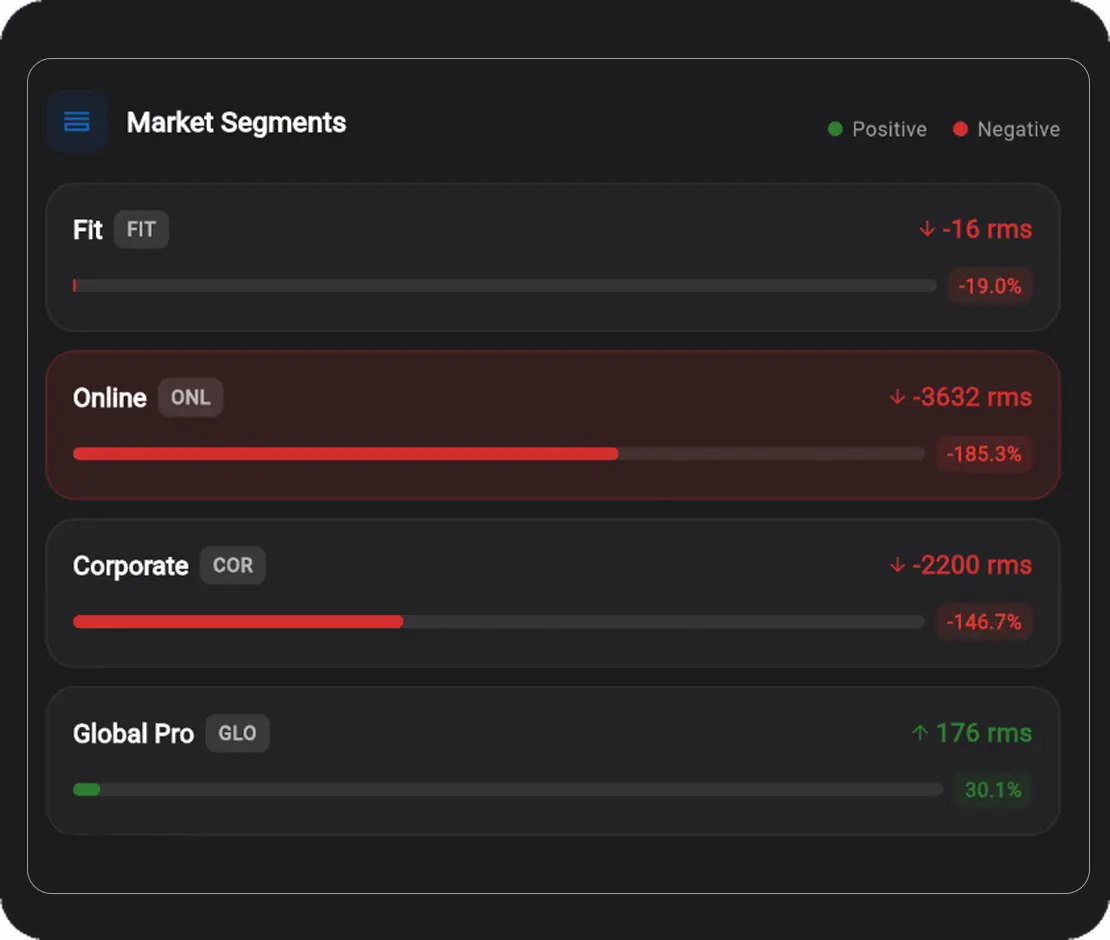1110x940 pixels.
Task: Open the Fit segment card
Action: click(x=553, y=257)
